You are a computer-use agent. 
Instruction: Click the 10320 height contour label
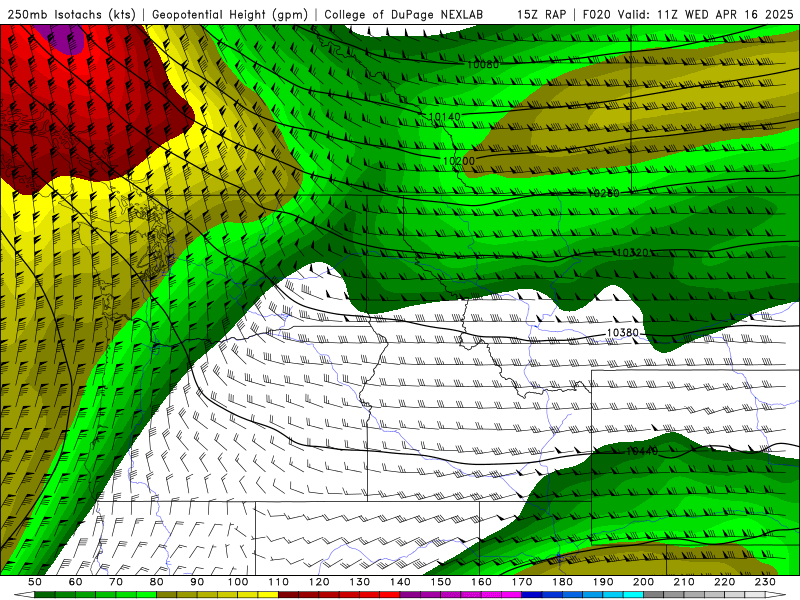(632, 253)
